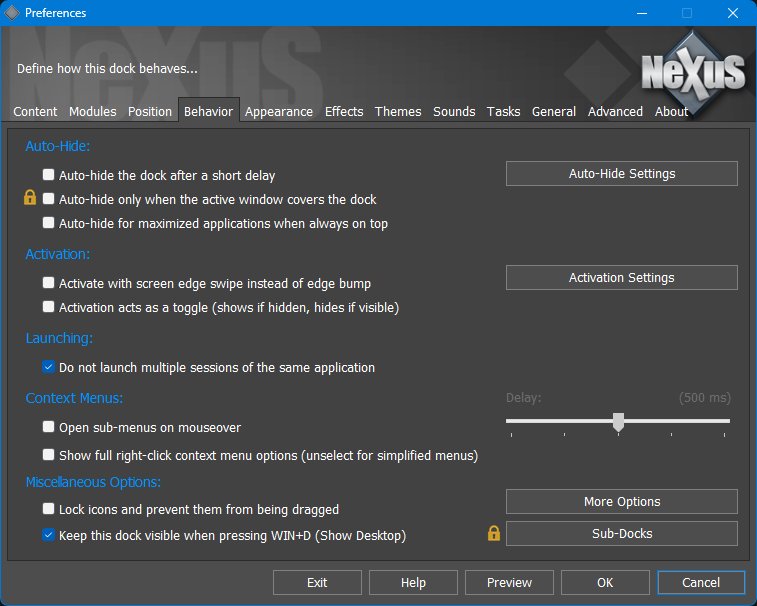Click the Exit button
This screenshot has height=606, width=757.
tap(317, 582)
